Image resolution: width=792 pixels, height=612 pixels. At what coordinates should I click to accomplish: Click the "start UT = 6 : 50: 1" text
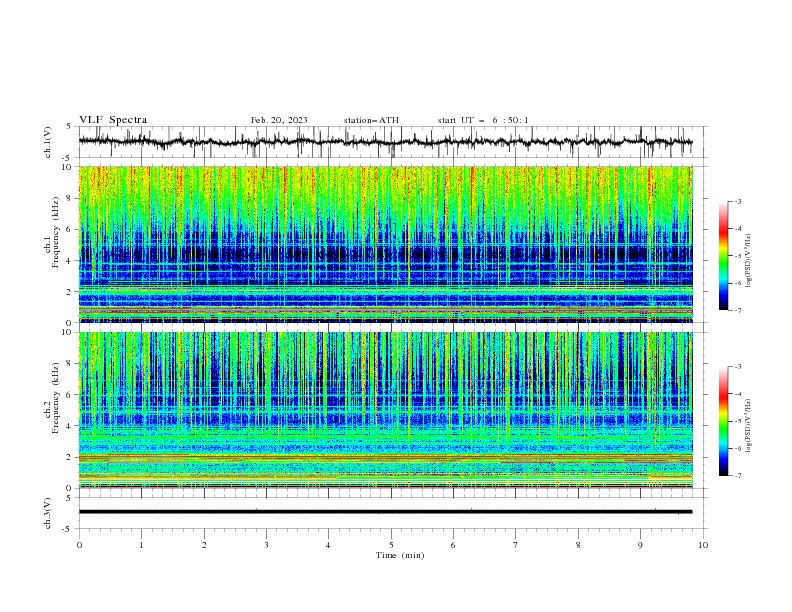point(483,120)
